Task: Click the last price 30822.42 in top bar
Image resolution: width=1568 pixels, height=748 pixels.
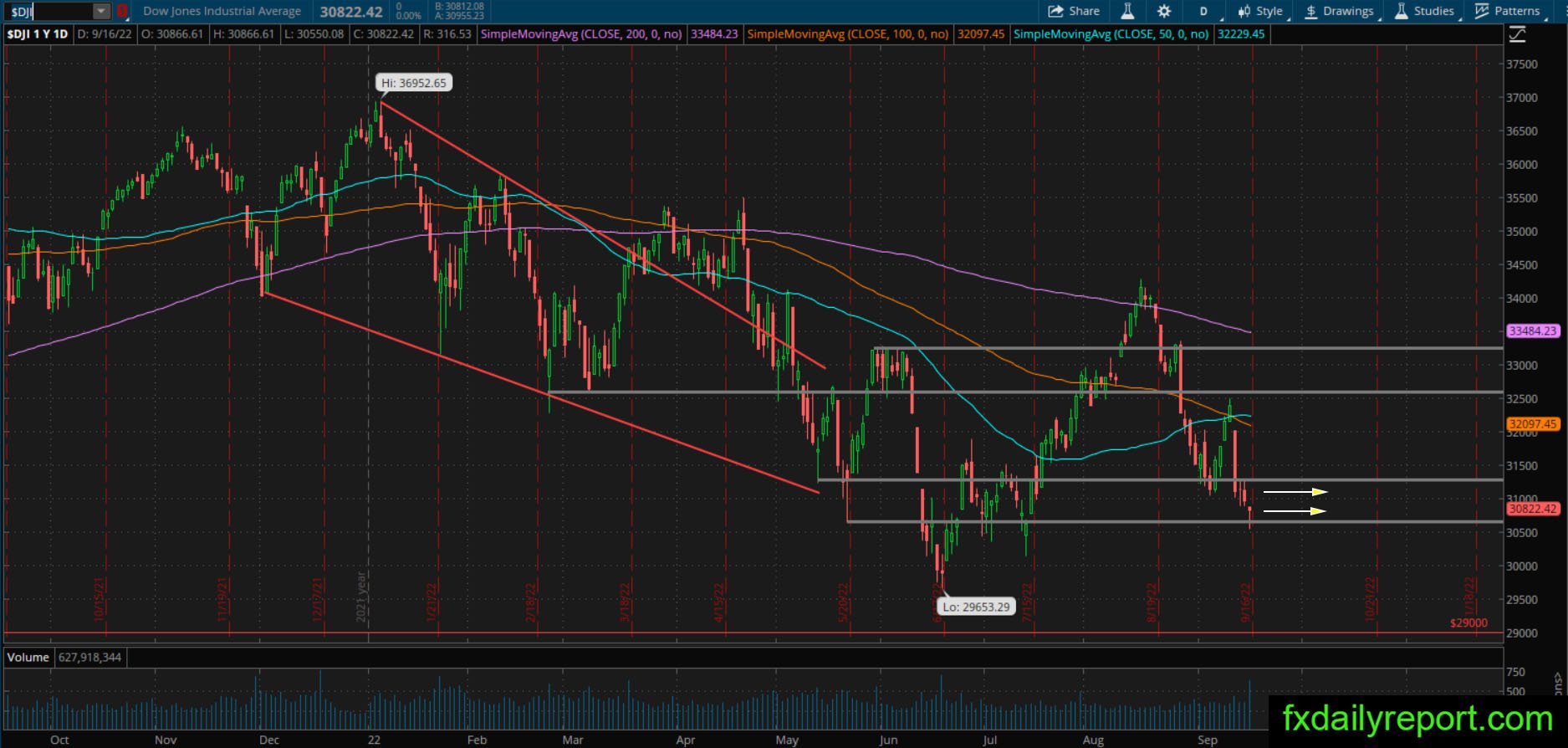Action: point(351,12)
